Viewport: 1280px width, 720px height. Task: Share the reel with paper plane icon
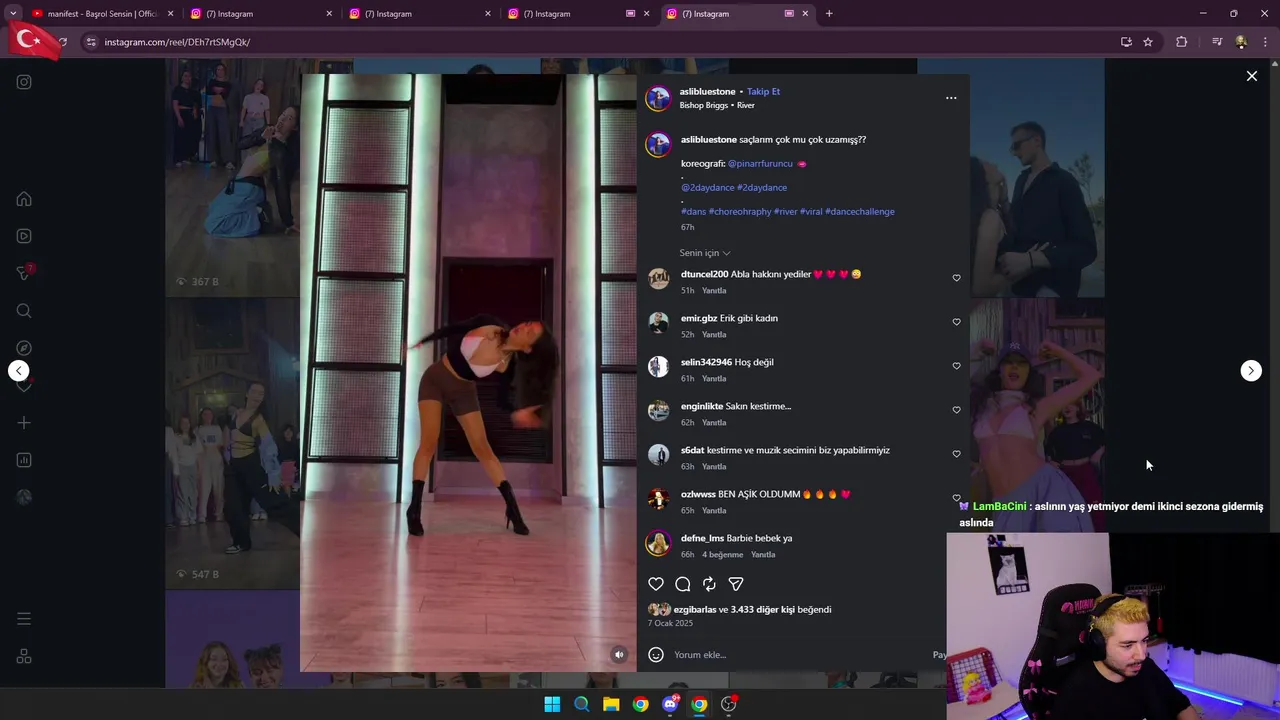click(x=736, y=584)
